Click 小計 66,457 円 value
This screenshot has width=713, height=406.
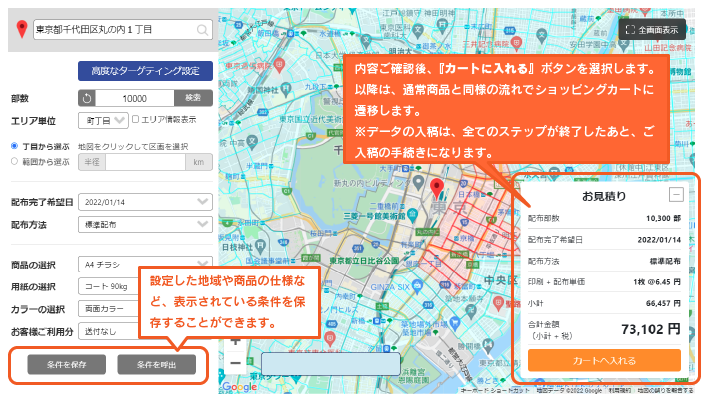(663, 303)
